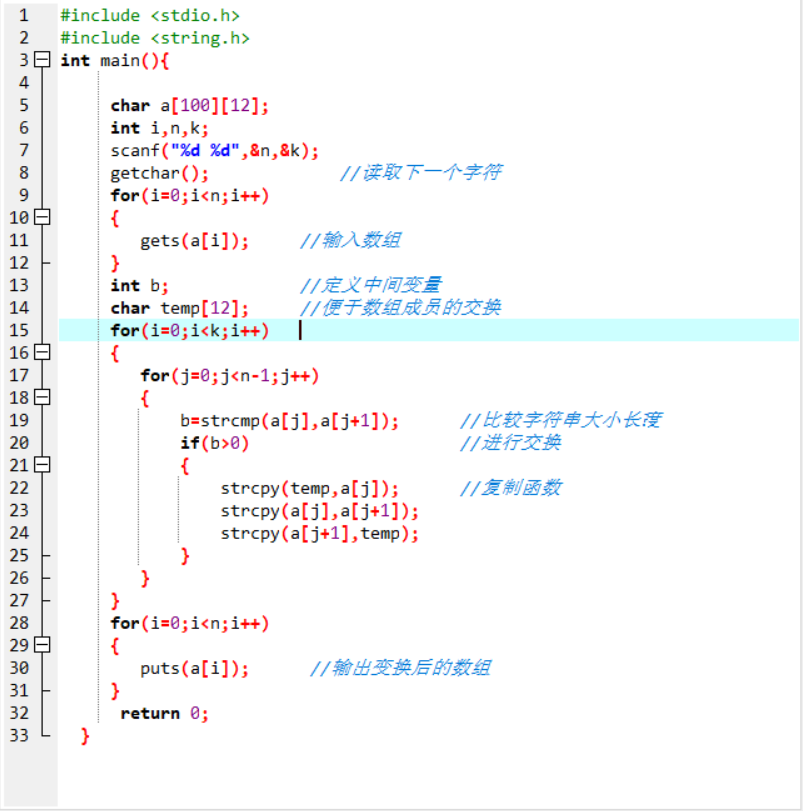This screenshot has height=811, width=803.
Task: Collapse the fold marker at line 10
Action: (42, 217)
